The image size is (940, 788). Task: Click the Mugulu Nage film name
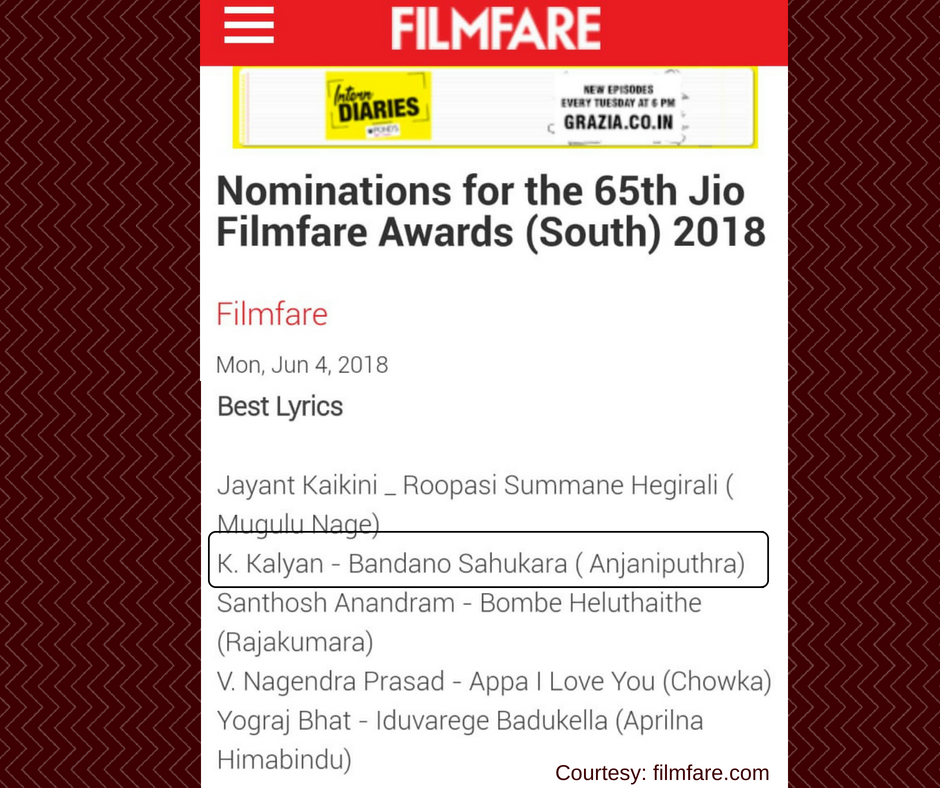(298, 524)
